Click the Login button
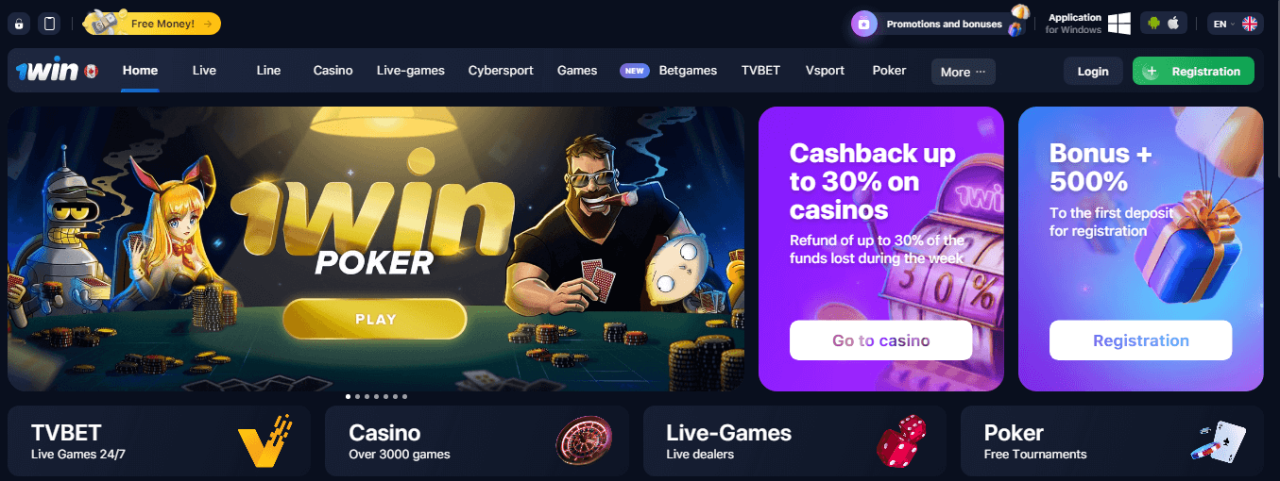Image resolution: width=1280 pixels, height=481 pixels. [x=1093, y=71]
